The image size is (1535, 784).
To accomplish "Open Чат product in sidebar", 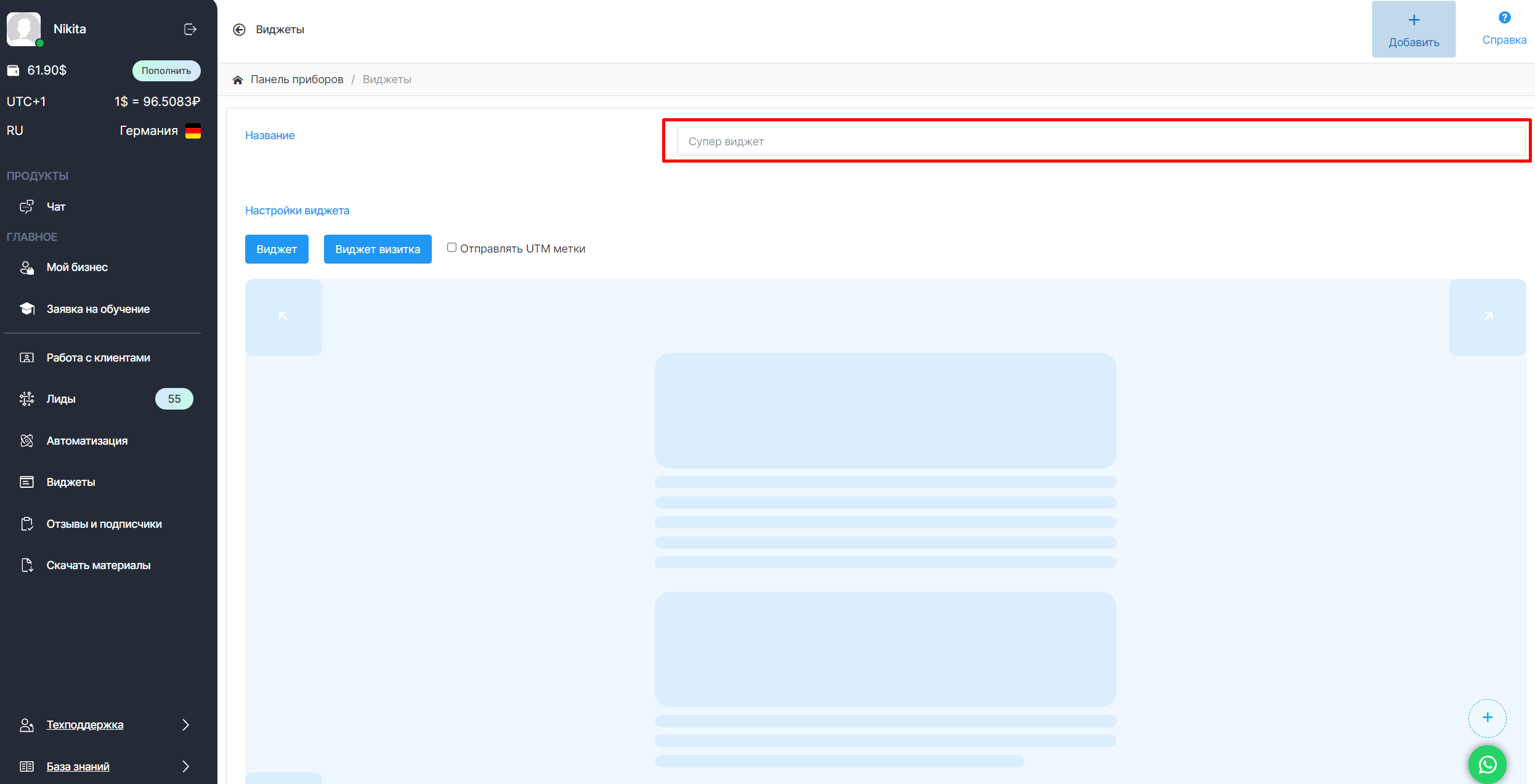I will 55,207.
